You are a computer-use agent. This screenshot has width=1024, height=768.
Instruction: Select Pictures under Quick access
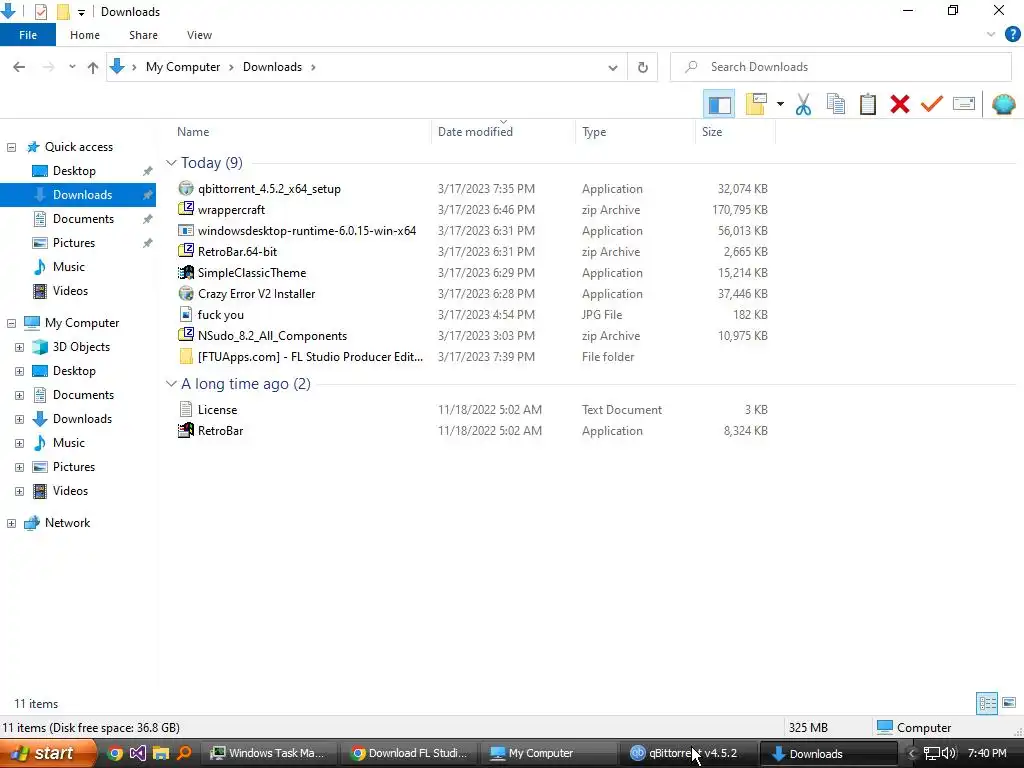pyautogui.click(x=74, y=243)
